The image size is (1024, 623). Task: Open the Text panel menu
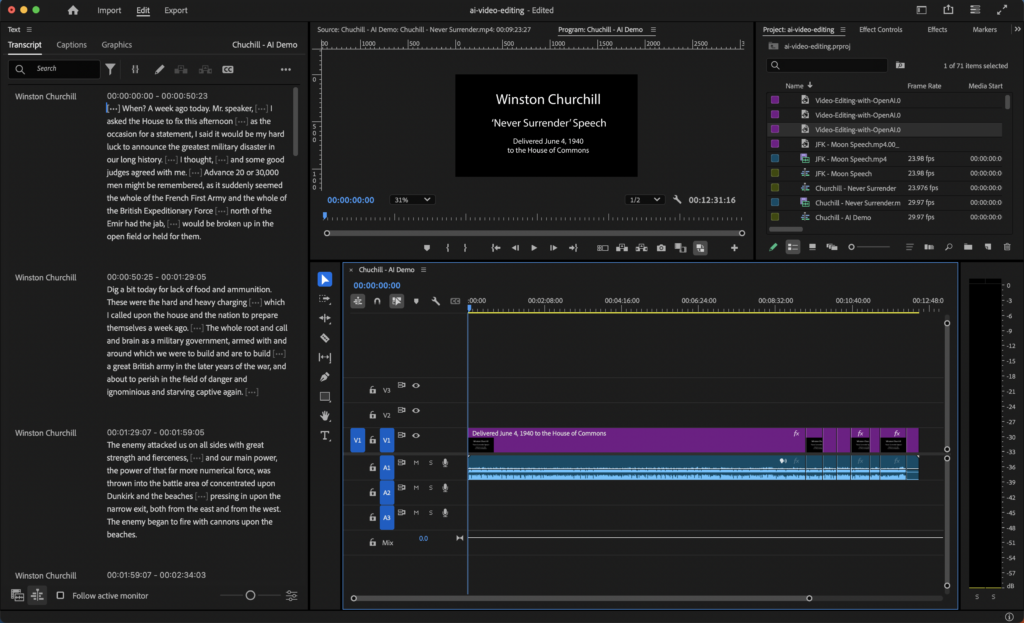(29, 29)
